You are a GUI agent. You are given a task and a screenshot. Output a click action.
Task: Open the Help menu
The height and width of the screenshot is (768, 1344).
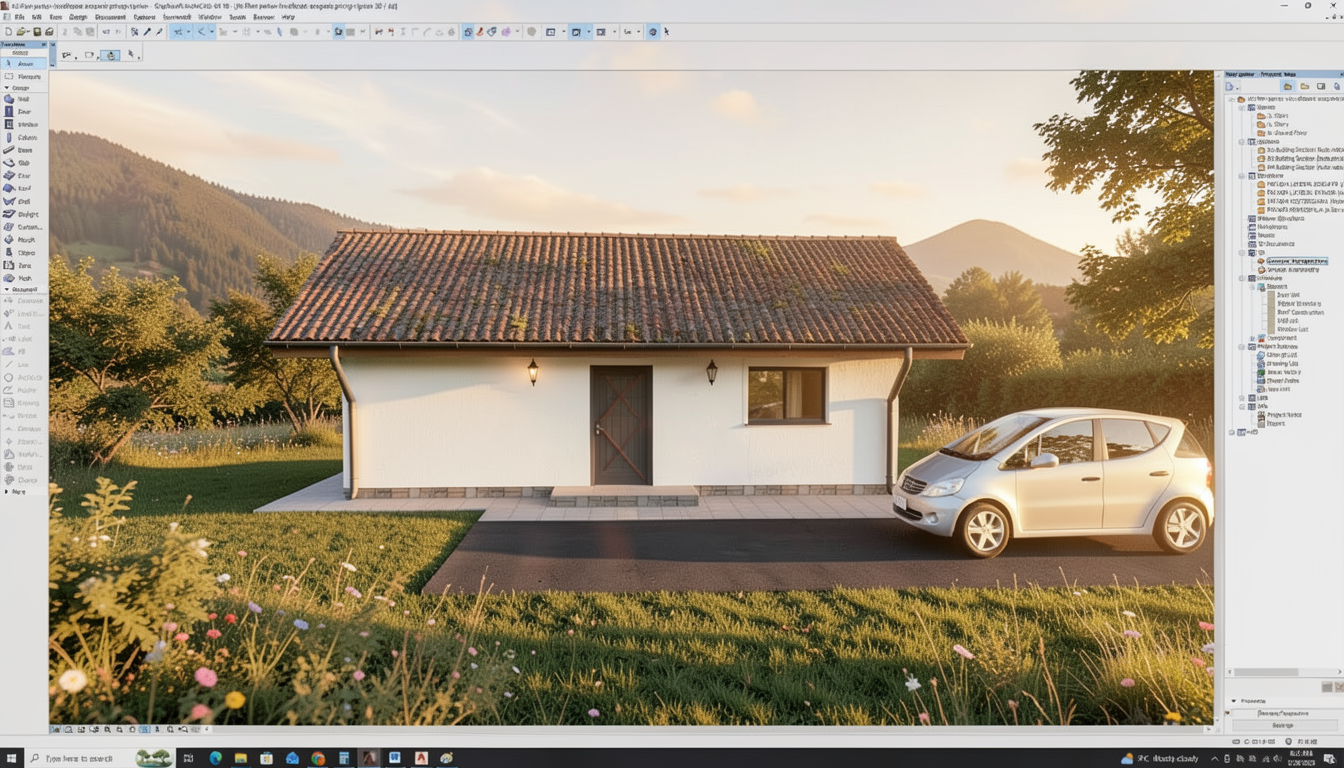pos(288,17)
